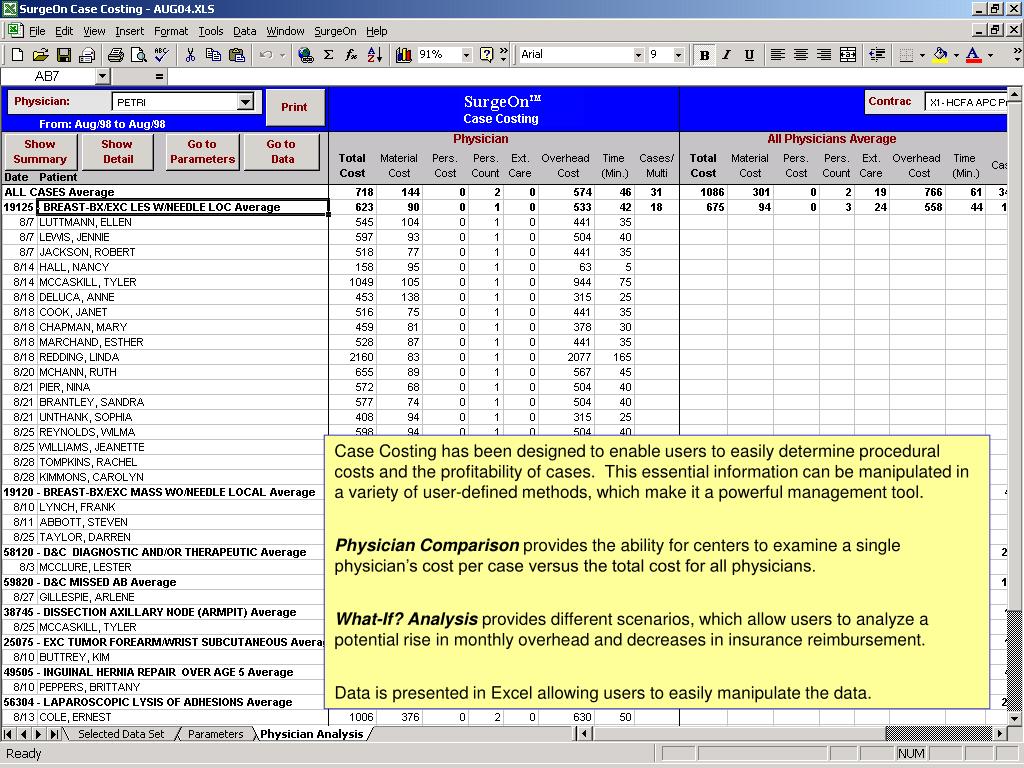Insert hyperlink with globe icon
1024x768 pixels.
[306, 55]
